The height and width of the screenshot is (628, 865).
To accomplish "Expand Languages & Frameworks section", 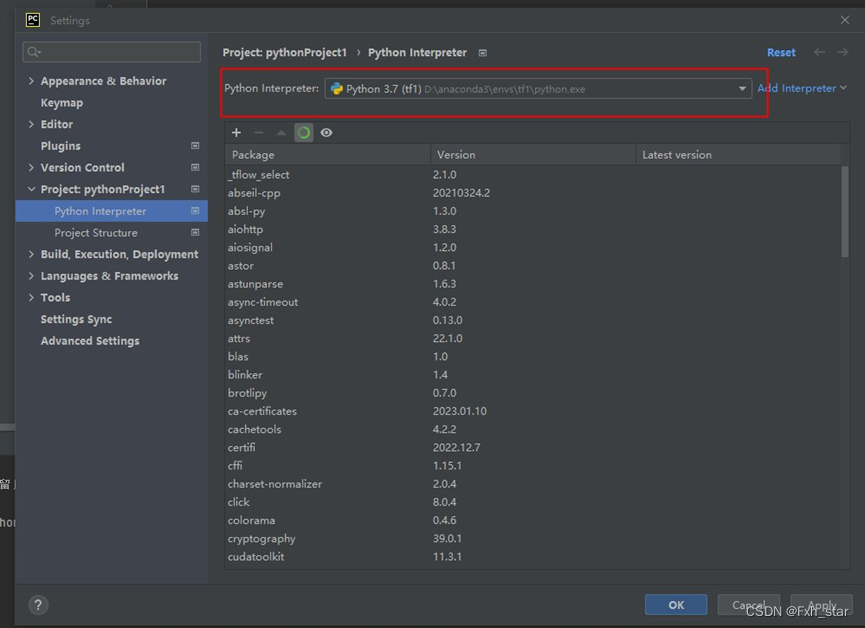I will tap(31, 275).
